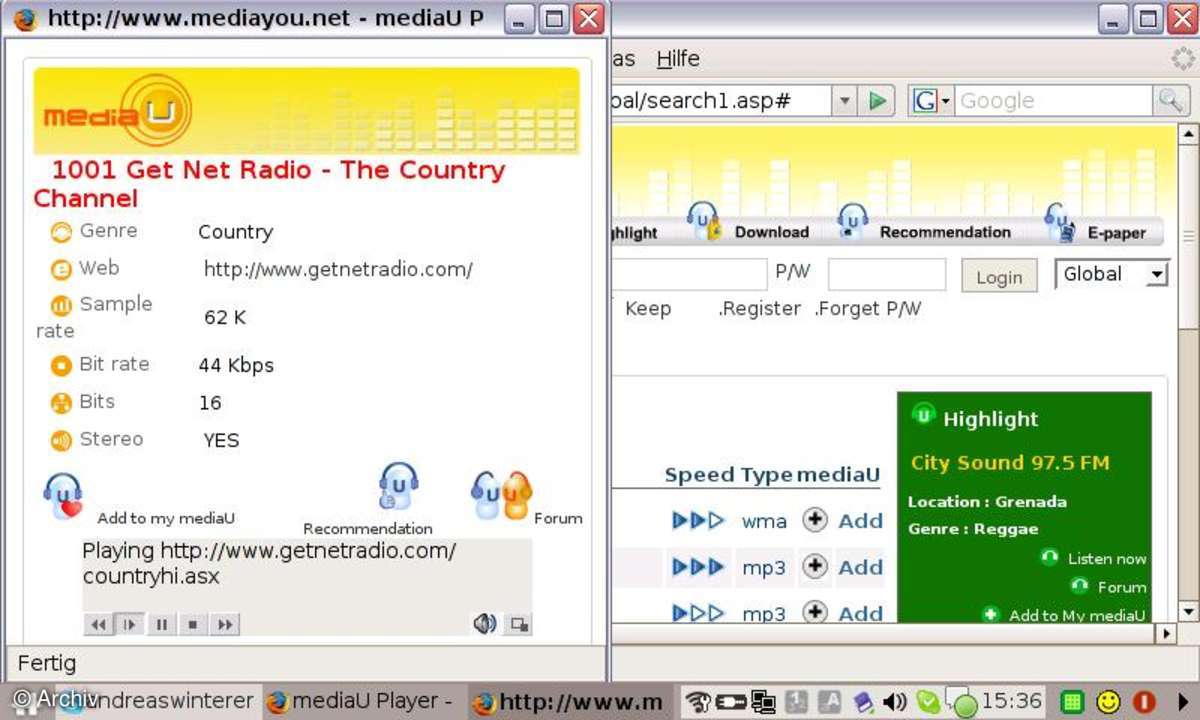Click the Login button
Screen dimensions: 1200x720
999,277
